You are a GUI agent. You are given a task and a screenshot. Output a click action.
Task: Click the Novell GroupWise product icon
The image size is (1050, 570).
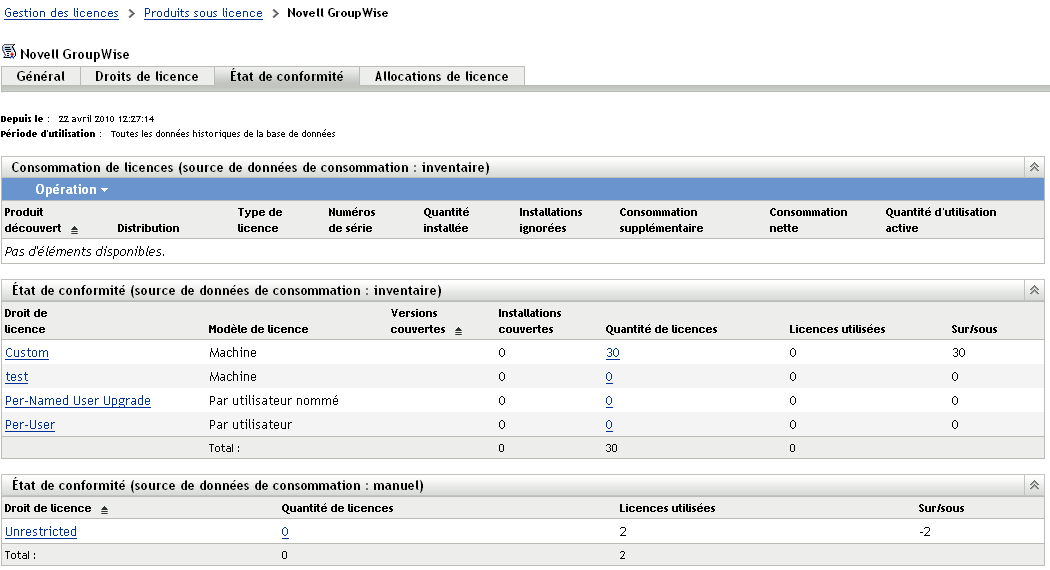click(x=9, y=53)
